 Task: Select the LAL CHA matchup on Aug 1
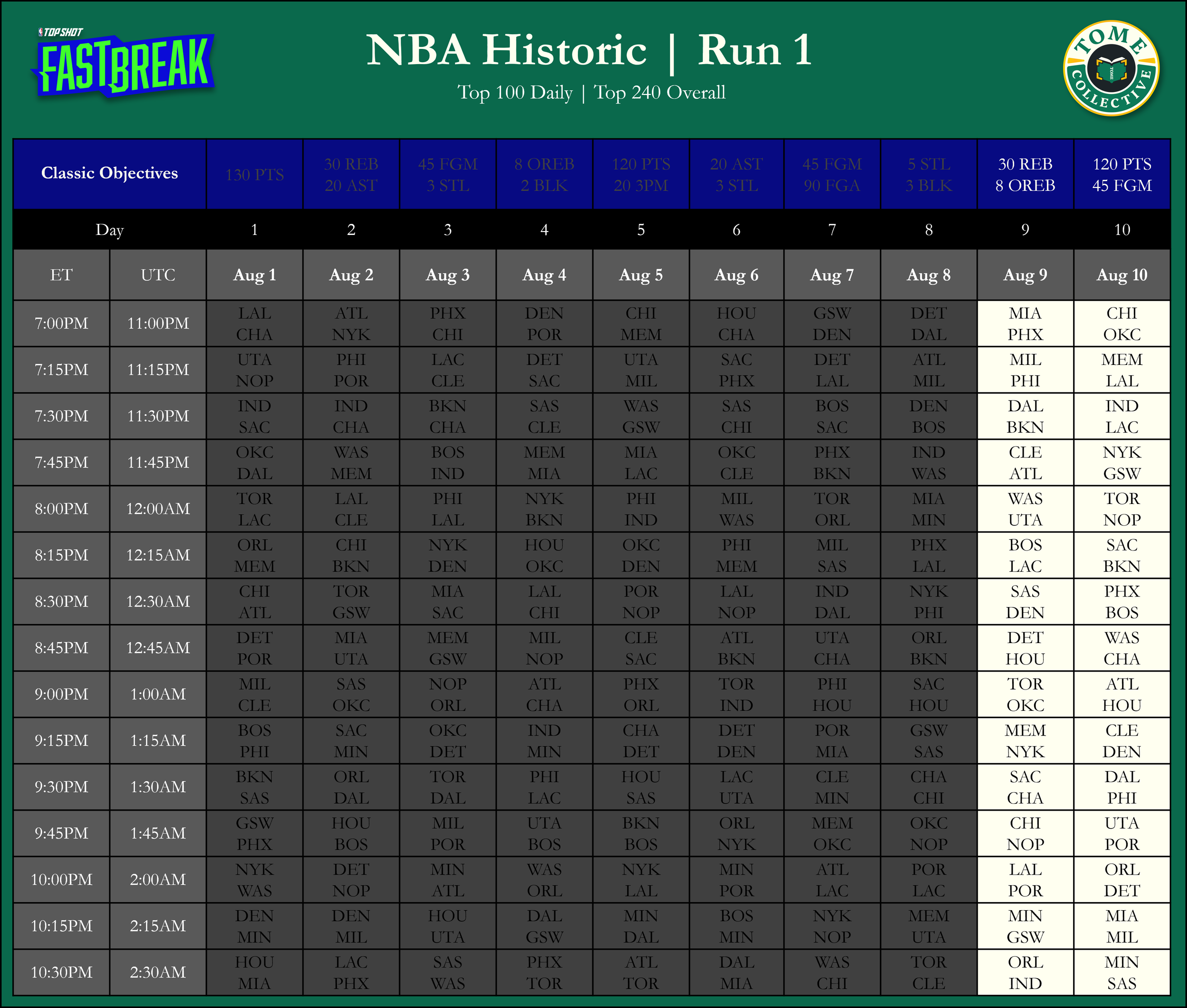coord(254,324)
